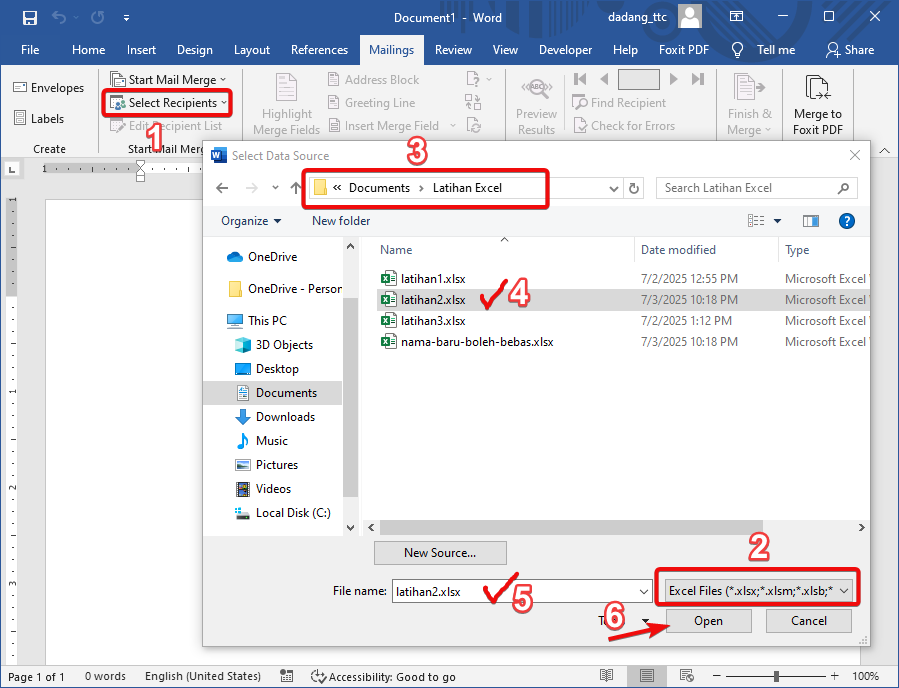The width and height of the screenshot is (899, 688).
Task: Click the dadang_ttc account picture
Action: point(690,17)
